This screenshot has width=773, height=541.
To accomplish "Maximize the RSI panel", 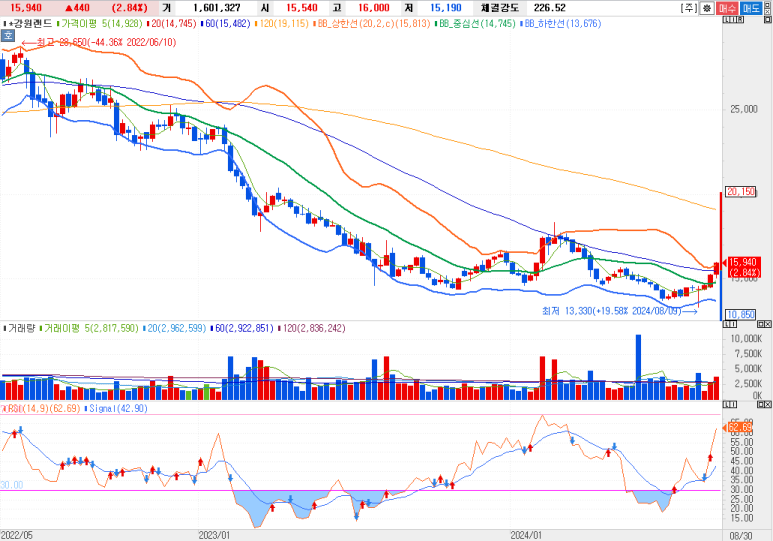I will (760, 404).
